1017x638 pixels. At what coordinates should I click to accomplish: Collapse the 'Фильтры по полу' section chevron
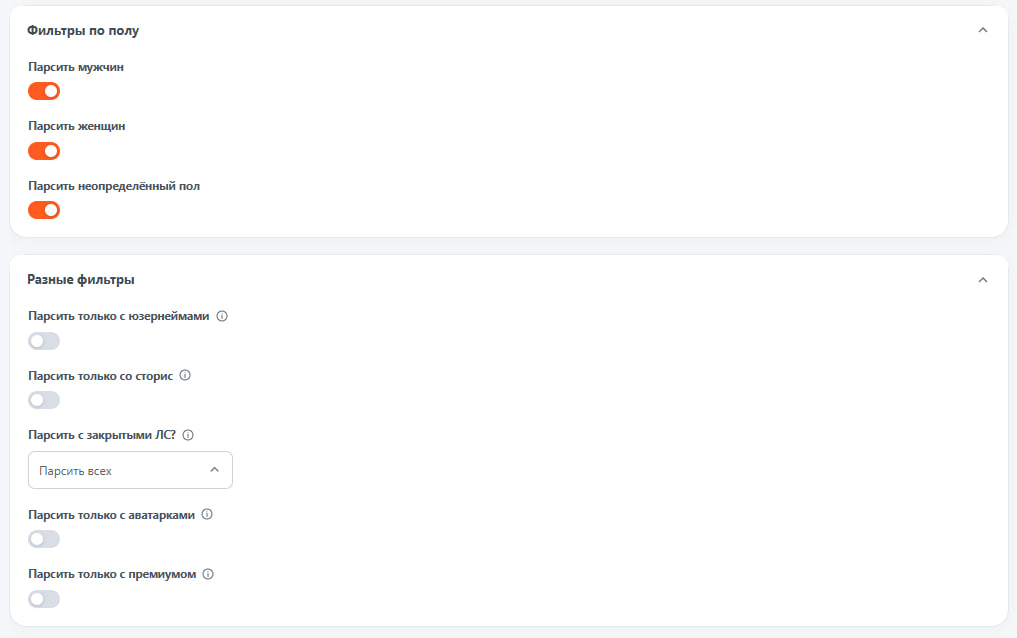[x=983, y=30]
